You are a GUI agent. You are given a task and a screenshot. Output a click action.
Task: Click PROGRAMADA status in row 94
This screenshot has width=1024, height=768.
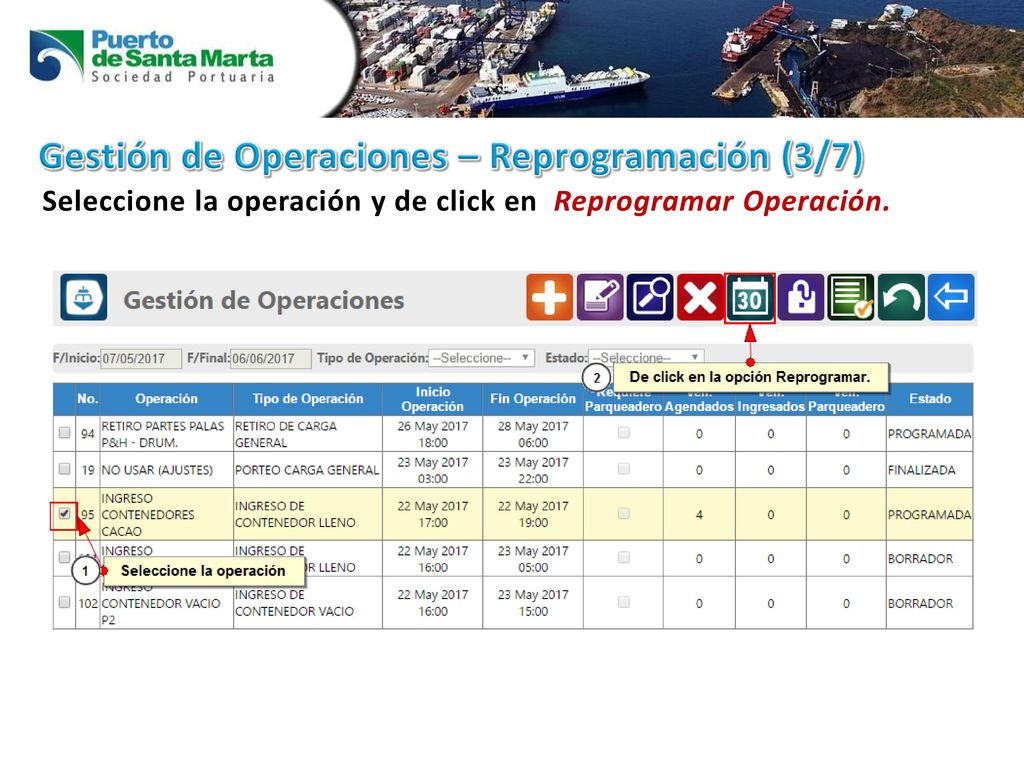(929, 434)
